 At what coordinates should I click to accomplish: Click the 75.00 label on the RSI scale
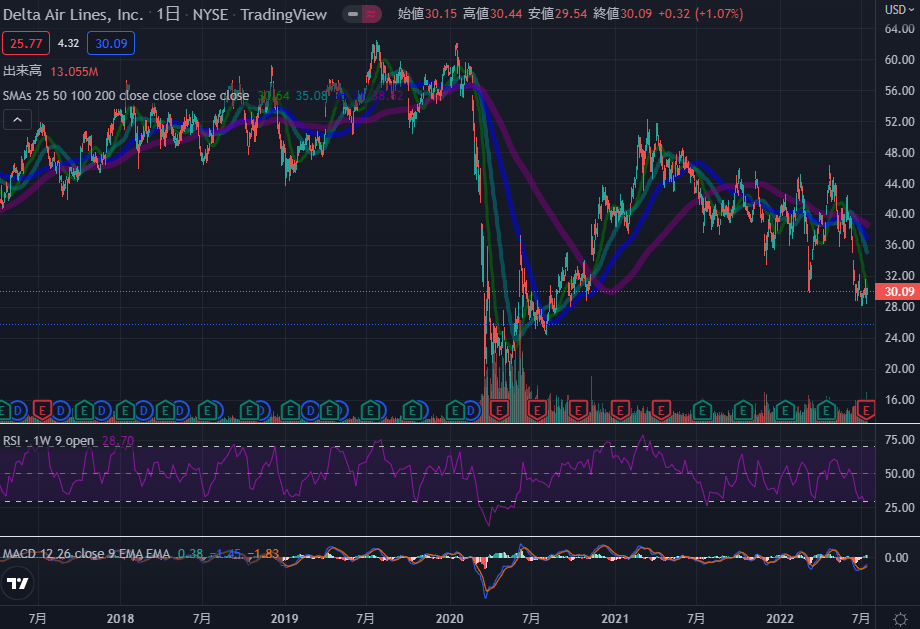(x=899, y=440)
